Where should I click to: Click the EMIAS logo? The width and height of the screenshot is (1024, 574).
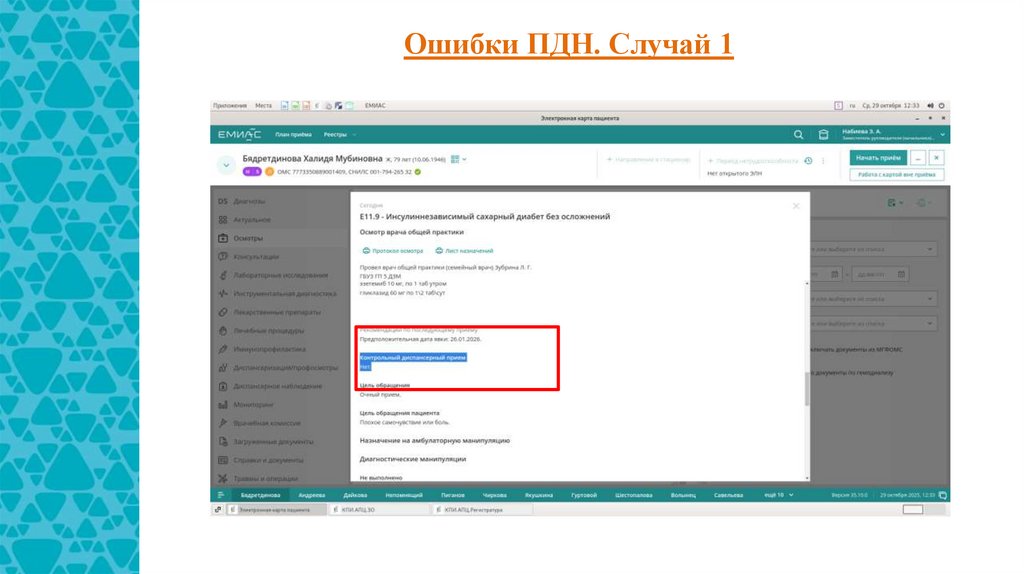[x=239, y=135]
